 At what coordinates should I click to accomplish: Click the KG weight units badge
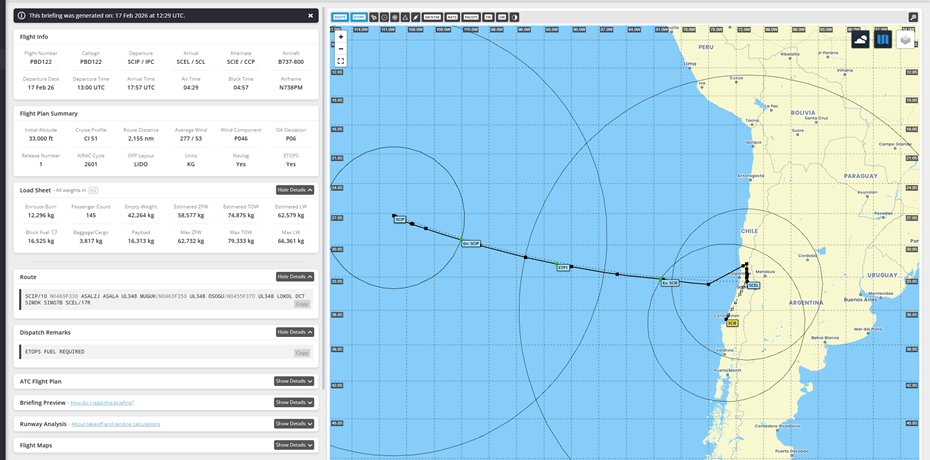point(93,190)
